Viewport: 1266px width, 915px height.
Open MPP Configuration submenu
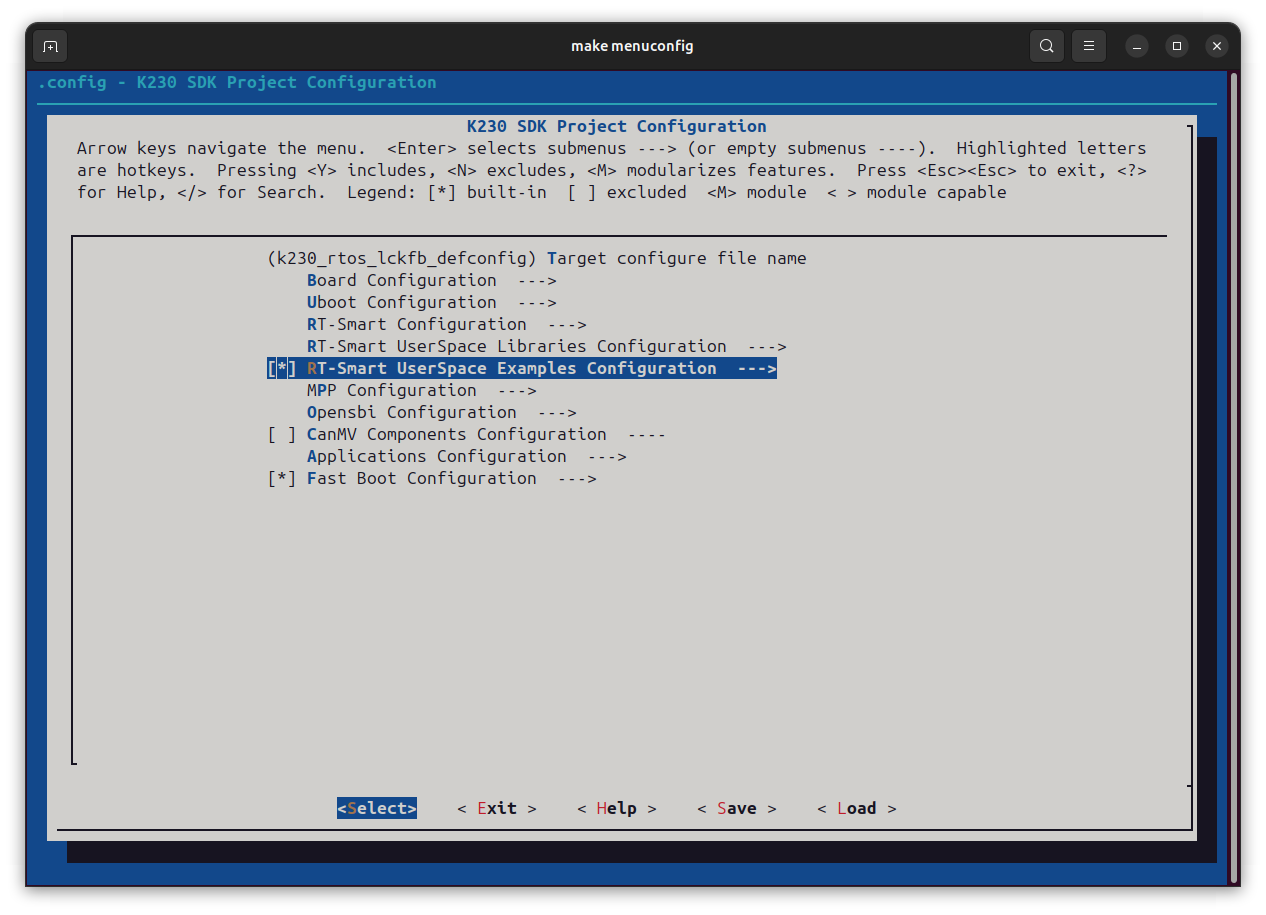click(x=421, y=390)
